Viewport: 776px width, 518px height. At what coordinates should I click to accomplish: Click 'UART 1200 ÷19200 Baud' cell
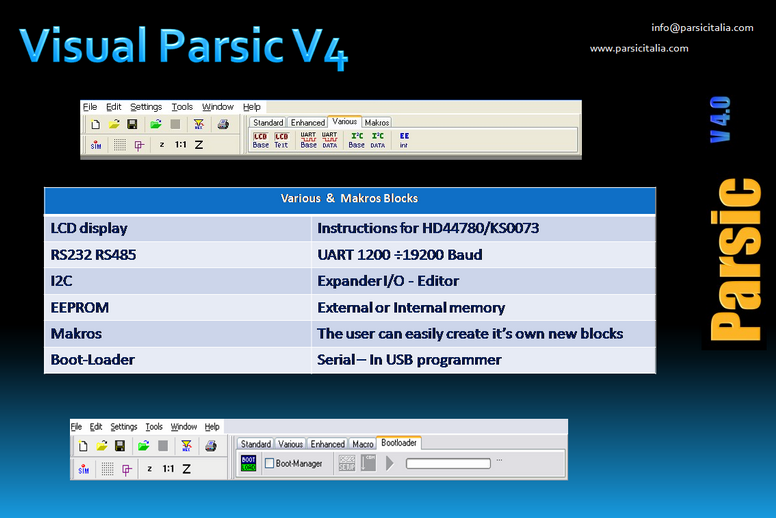point(484,255)
